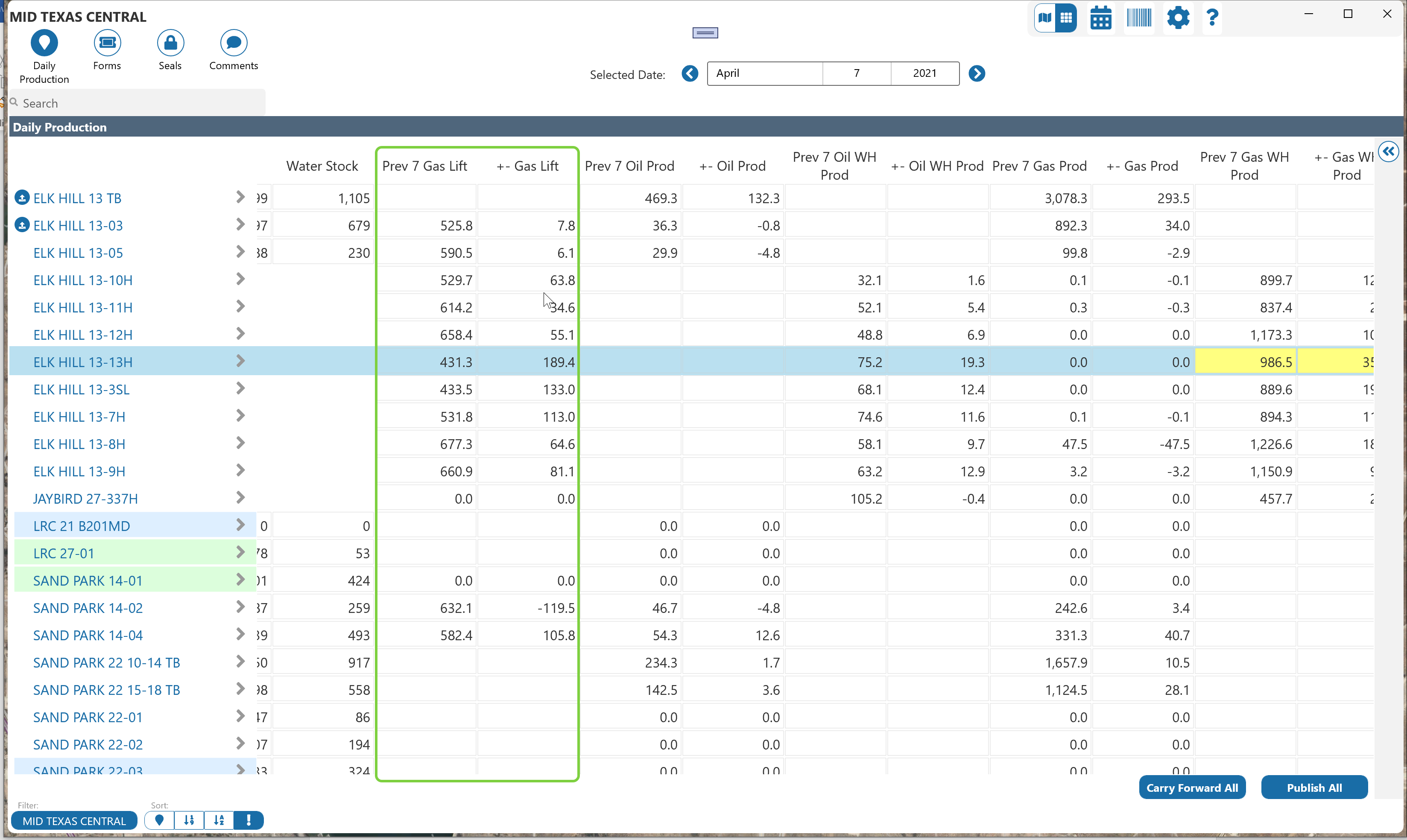Click the help question mark icon
The height and width of the screenshot is (840, 1407).
[x=1212, y=18]
